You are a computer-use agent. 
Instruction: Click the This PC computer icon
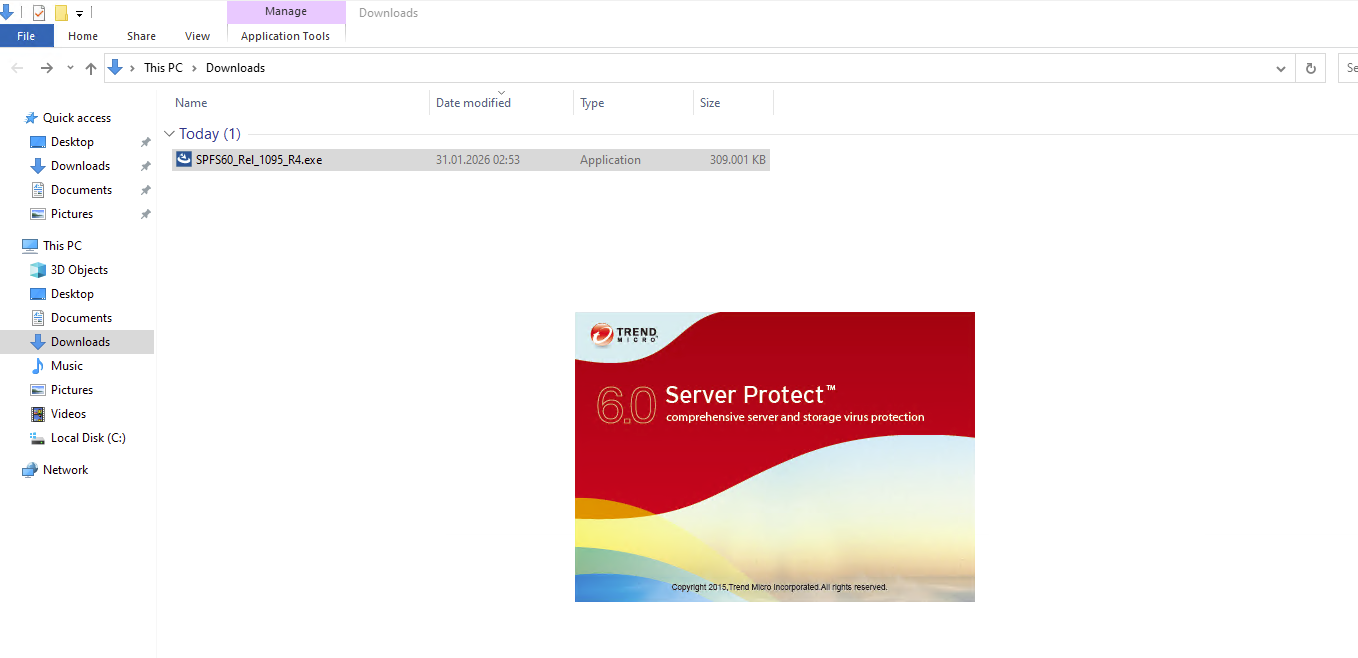30,246
